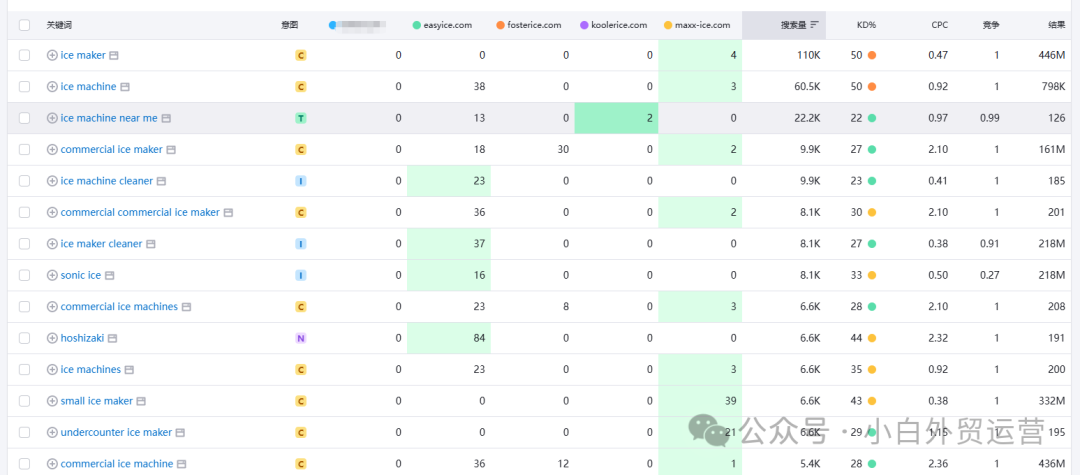This screenshot has width=1080, height=475.
Task: Click maxx-ice.com column header
Action: coord(697,25)
